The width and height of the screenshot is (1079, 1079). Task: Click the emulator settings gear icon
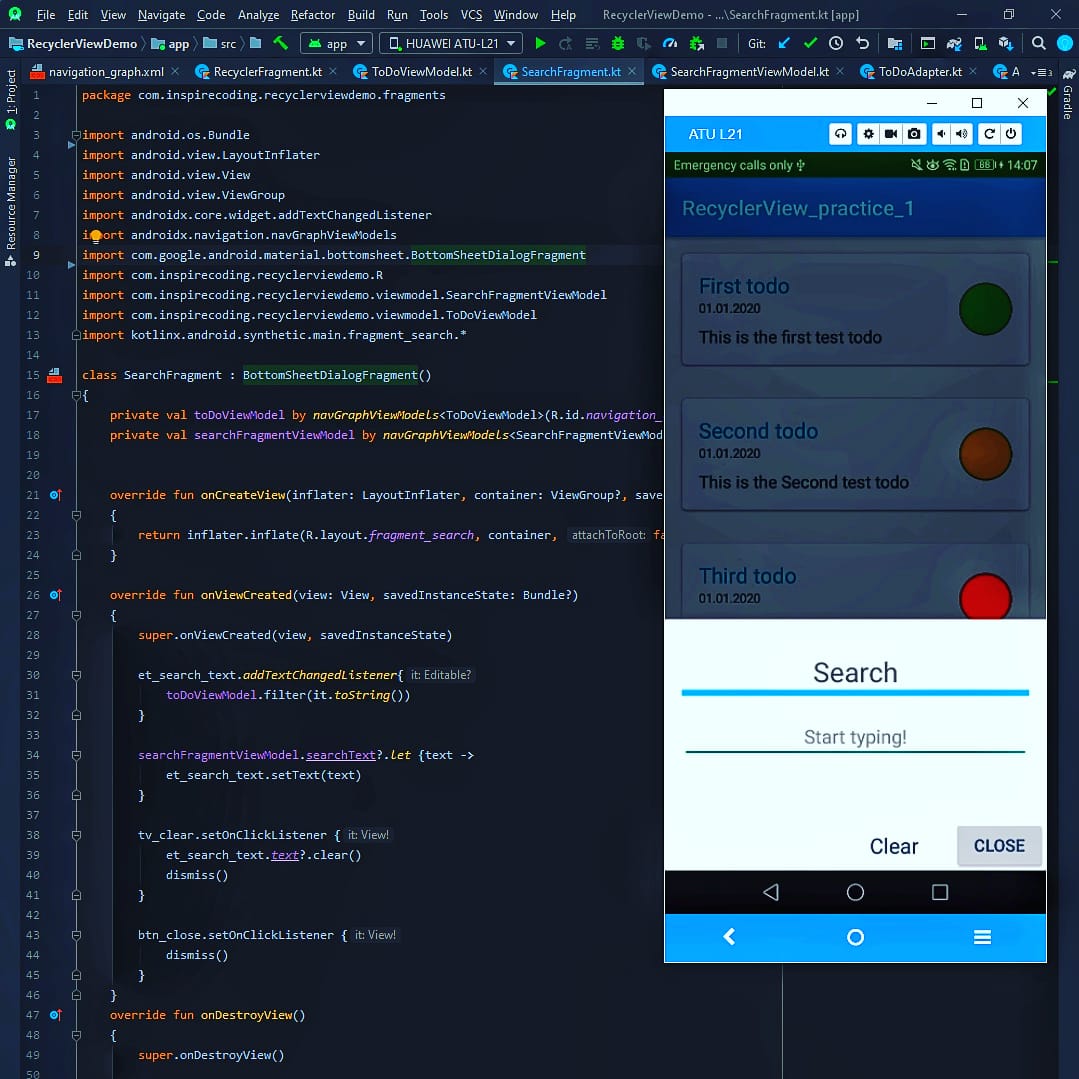click(868, 133)
